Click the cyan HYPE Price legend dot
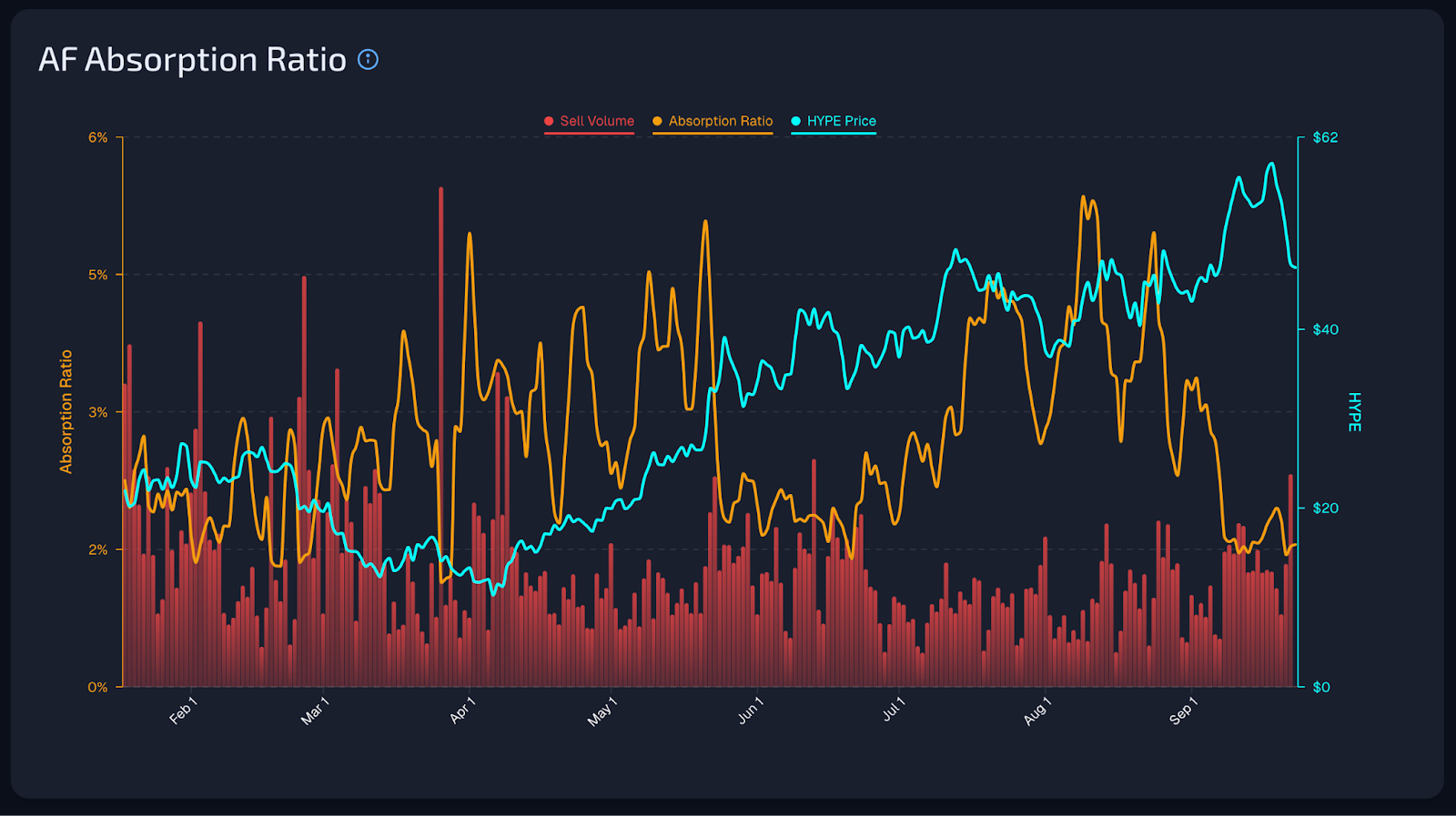 click(795, 121)
